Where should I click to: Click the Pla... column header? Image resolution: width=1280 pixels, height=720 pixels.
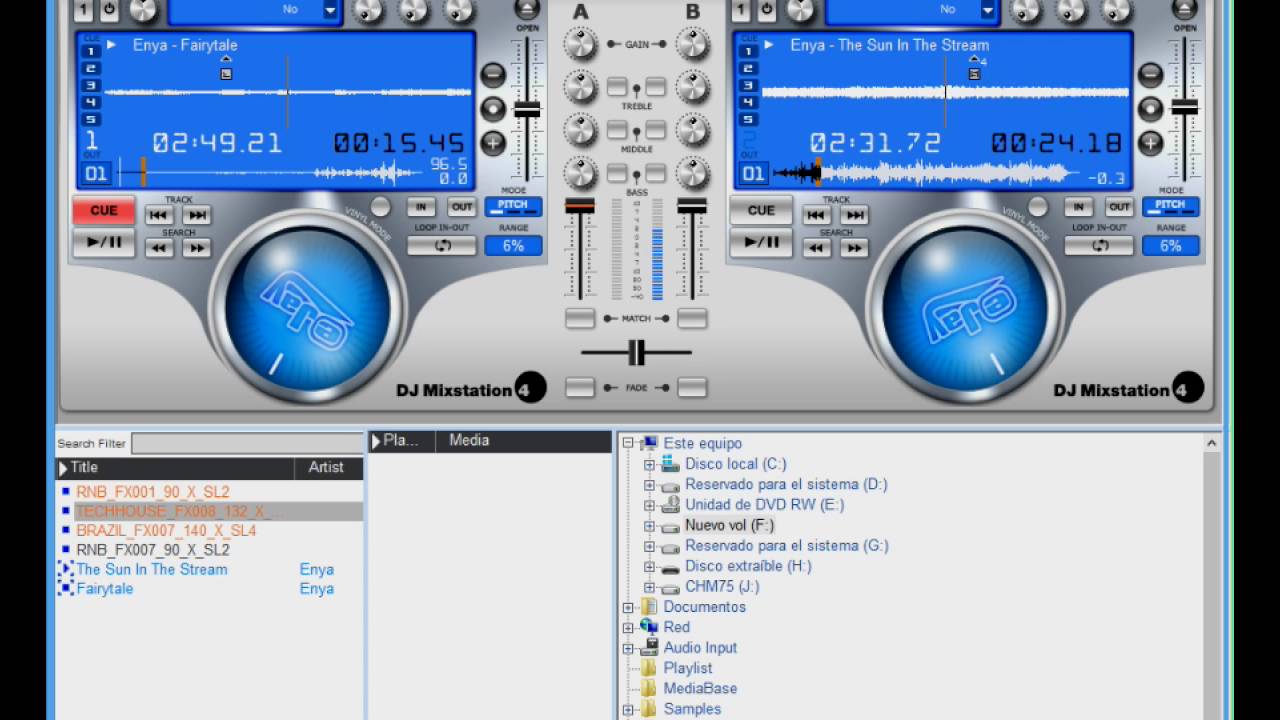point(402,441)
